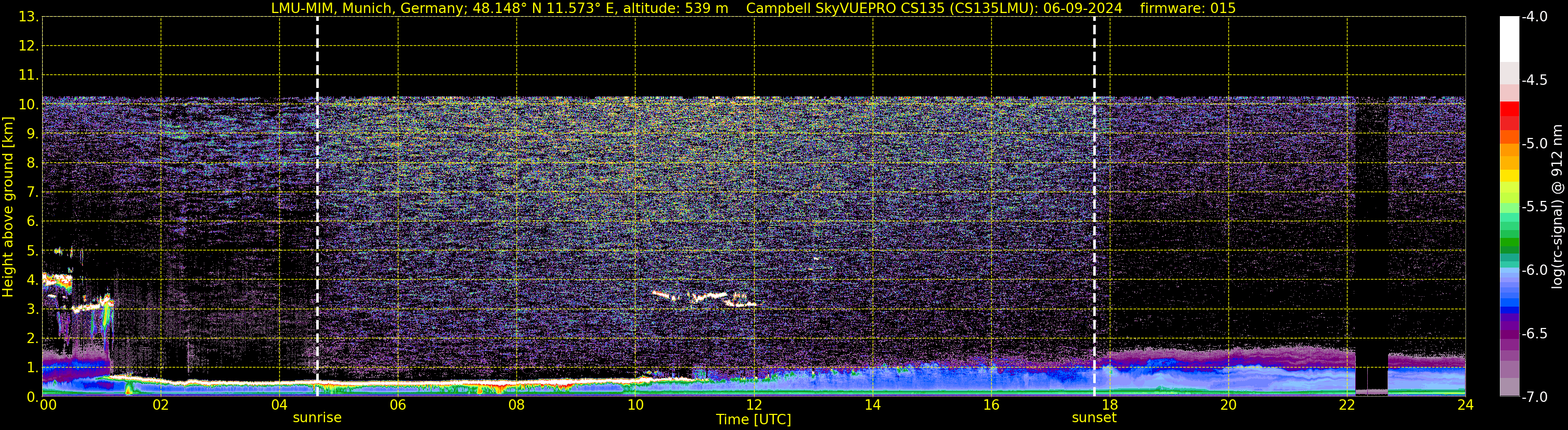
Task: Click the sunrise dashed vertical line
Action: point(317,207)
